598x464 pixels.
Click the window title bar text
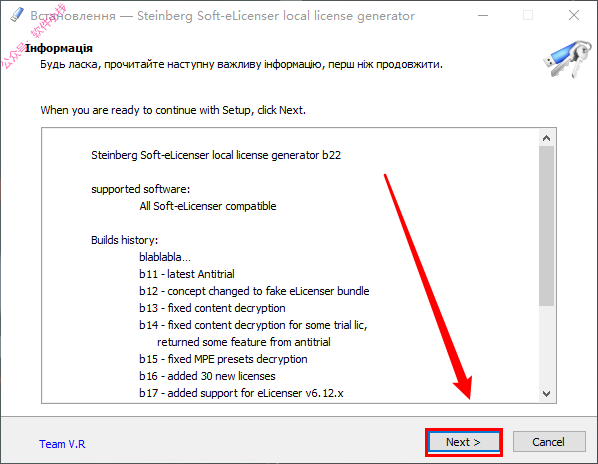point(222,16)
